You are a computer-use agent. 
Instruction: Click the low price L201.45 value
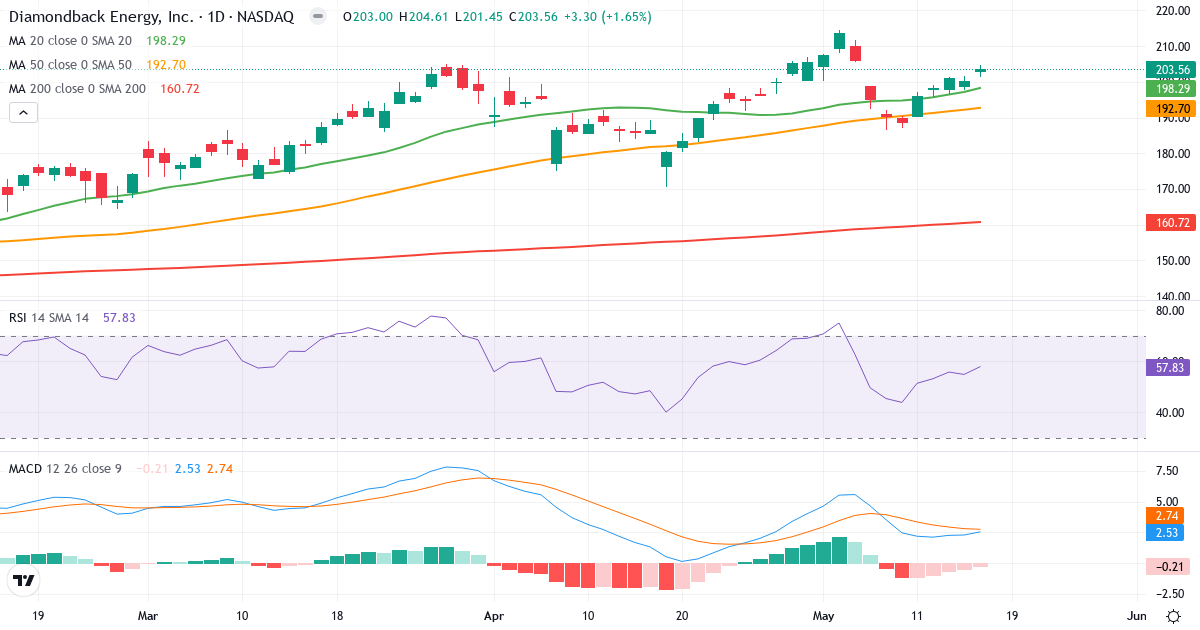479,17
